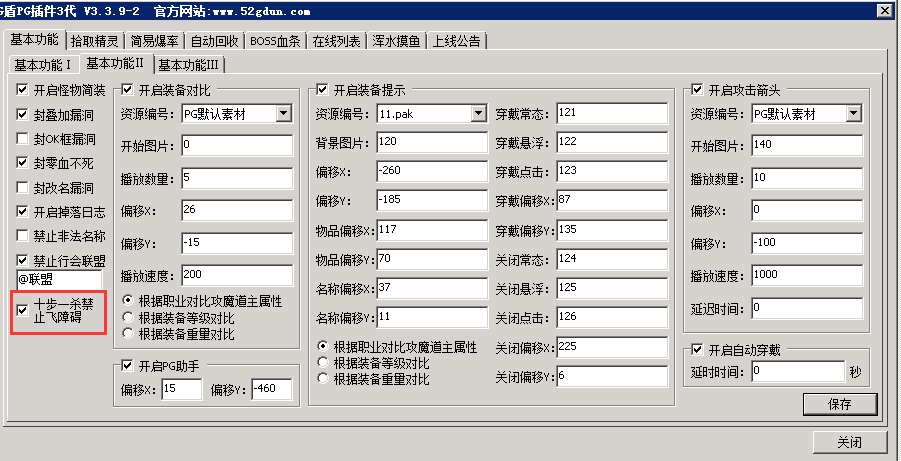The height and width of the screenshot is (461, 901).
Task: Click the @联盟 text field
Action: (60, 282)
